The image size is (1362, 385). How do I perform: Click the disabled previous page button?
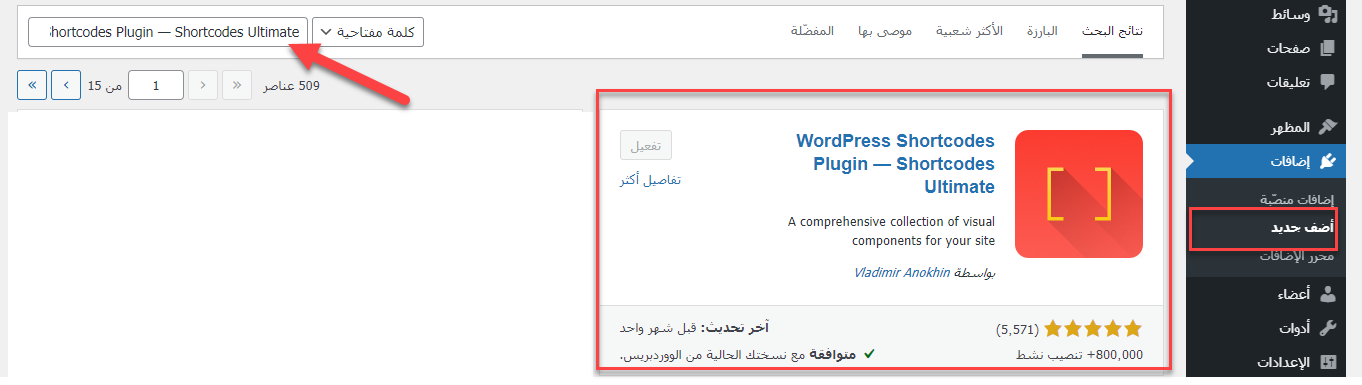pyautogui.click(x=203, y=86)
